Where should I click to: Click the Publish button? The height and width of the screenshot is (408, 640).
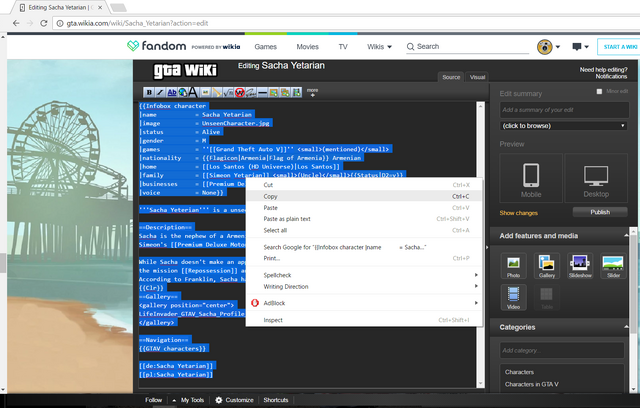600,212
